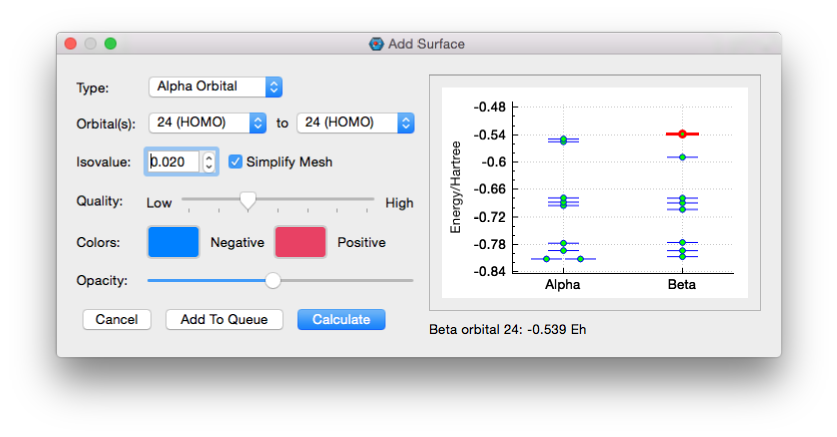This screenshot has height=437, width=837.
Task: Click the Quality slider handle
Action: [x=247, y=201]
